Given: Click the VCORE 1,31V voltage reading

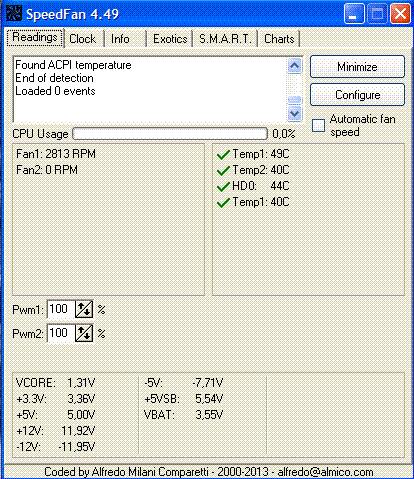Looking at the screenshot, I should click(56, 383).
